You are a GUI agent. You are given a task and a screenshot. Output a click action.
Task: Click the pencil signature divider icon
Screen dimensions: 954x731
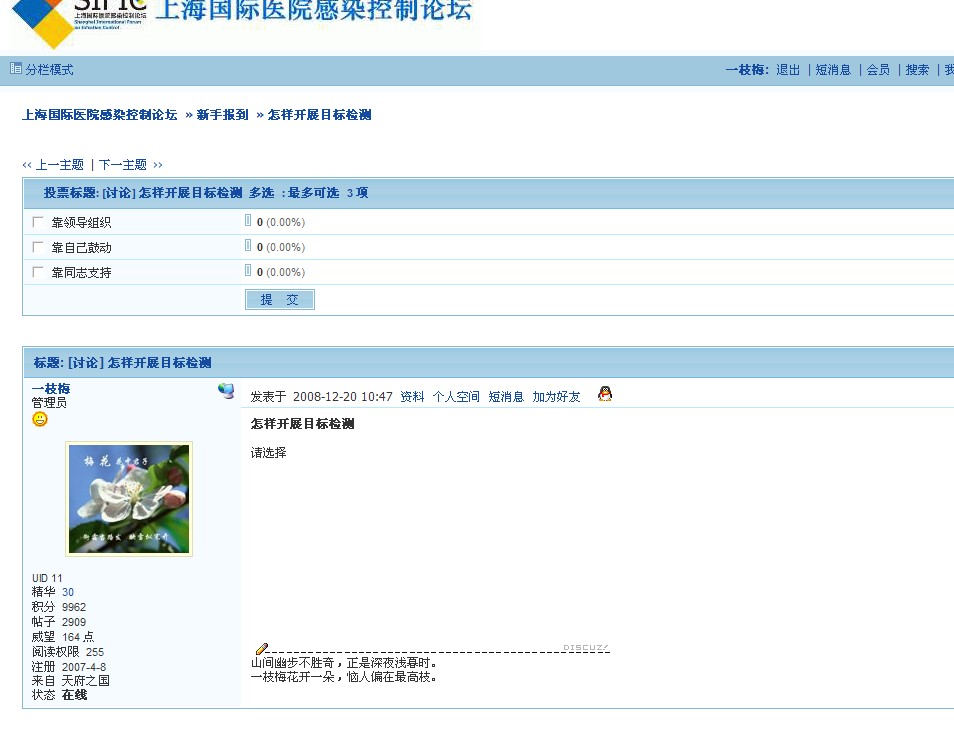[260, 648]
